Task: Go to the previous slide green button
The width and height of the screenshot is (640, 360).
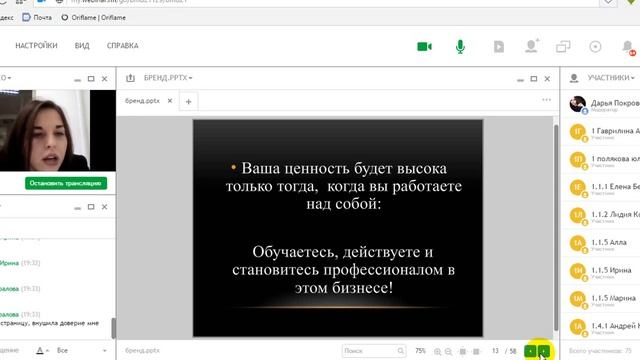Action: (x=530, y=351)
